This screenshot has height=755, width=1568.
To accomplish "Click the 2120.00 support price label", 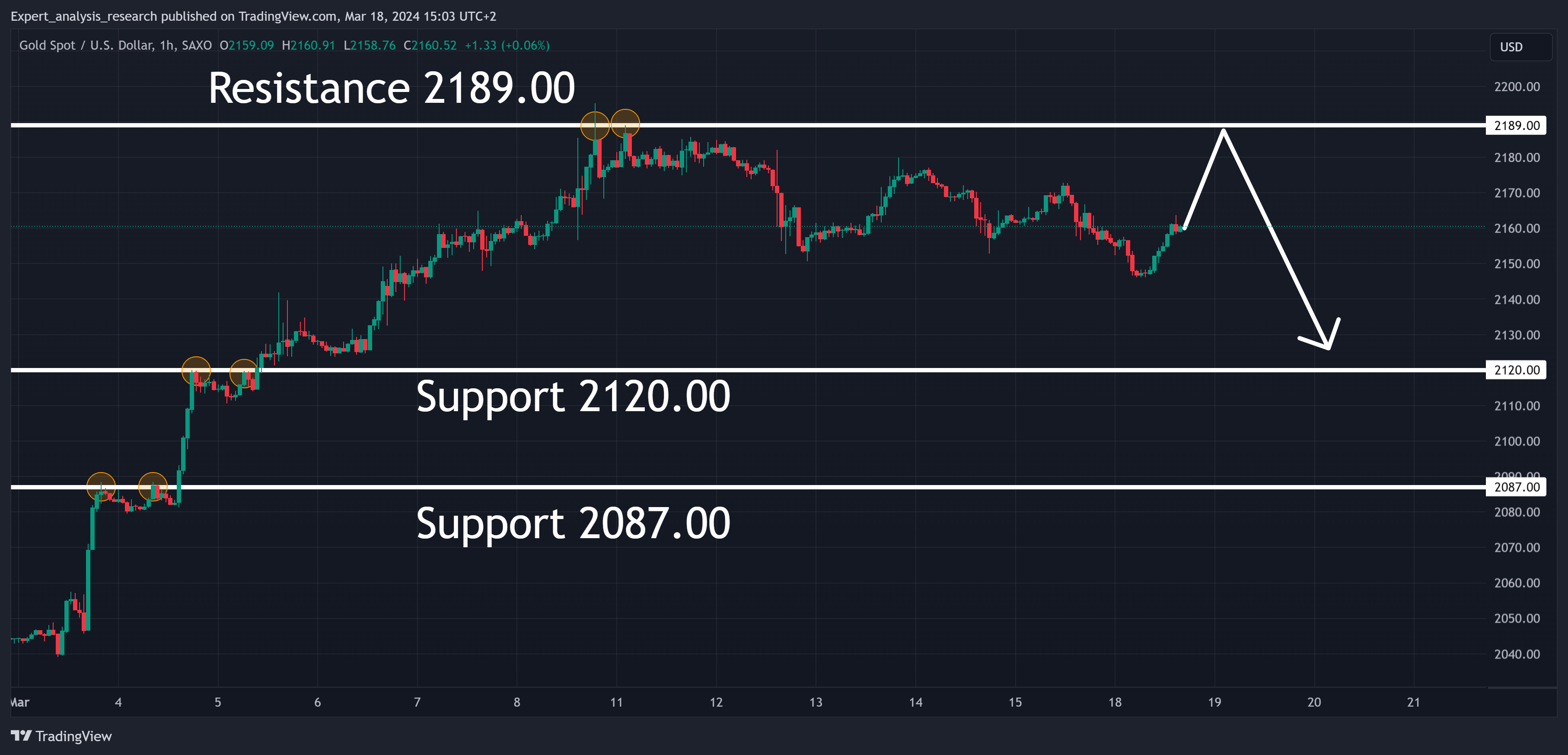I will (x=1516, y=370).
